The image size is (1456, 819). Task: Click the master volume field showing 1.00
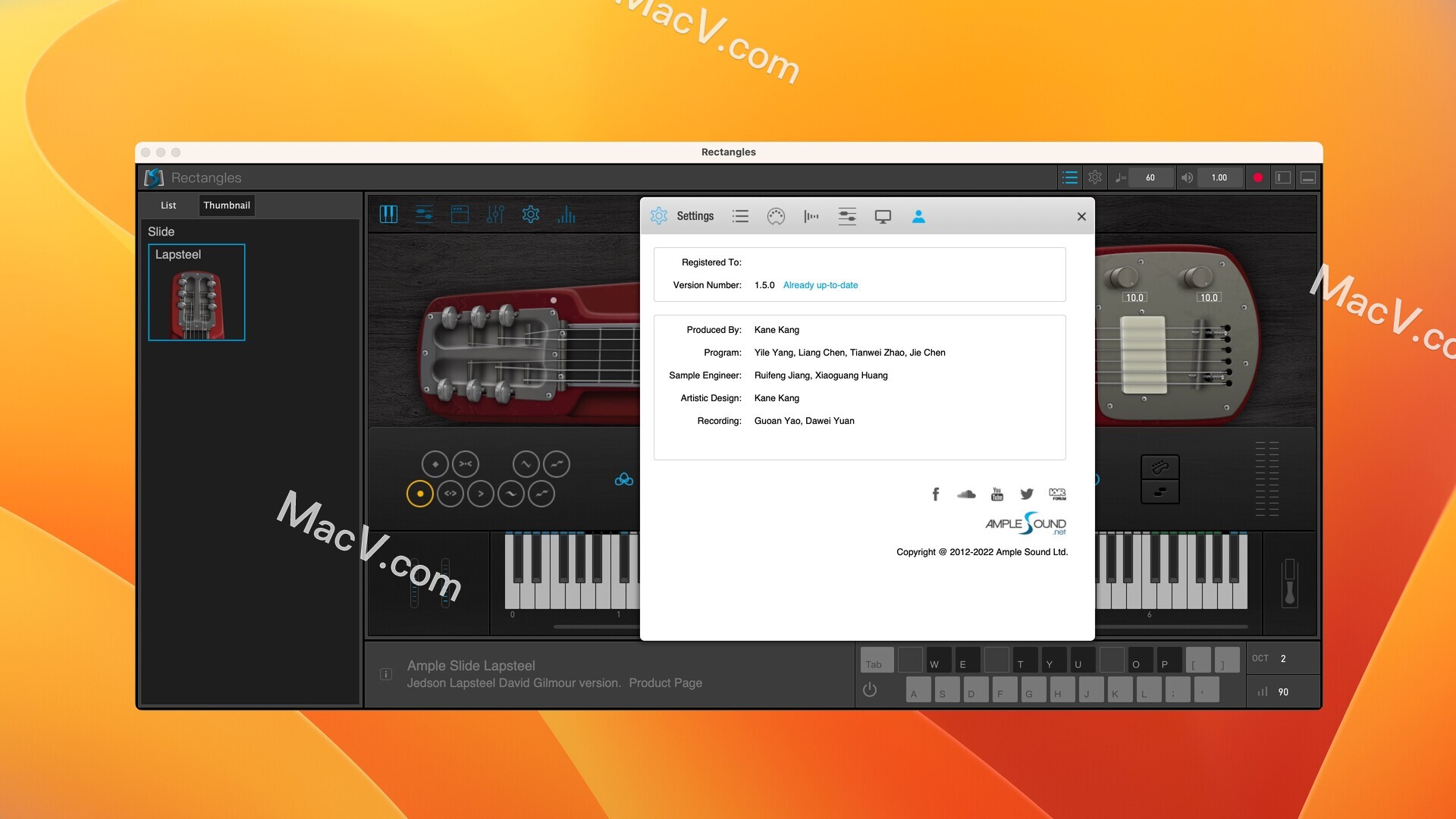[x=1219, y=177]
